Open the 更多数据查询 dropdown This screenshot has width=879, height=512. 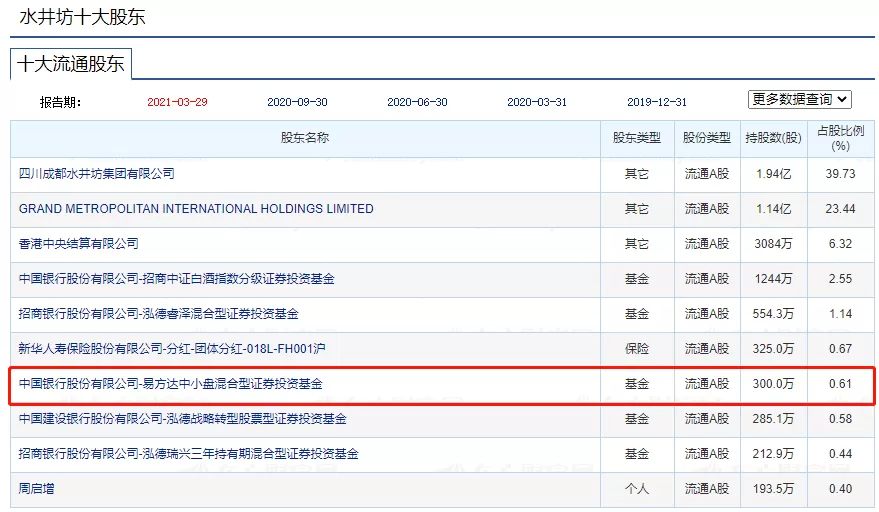(x=799, y=99)
